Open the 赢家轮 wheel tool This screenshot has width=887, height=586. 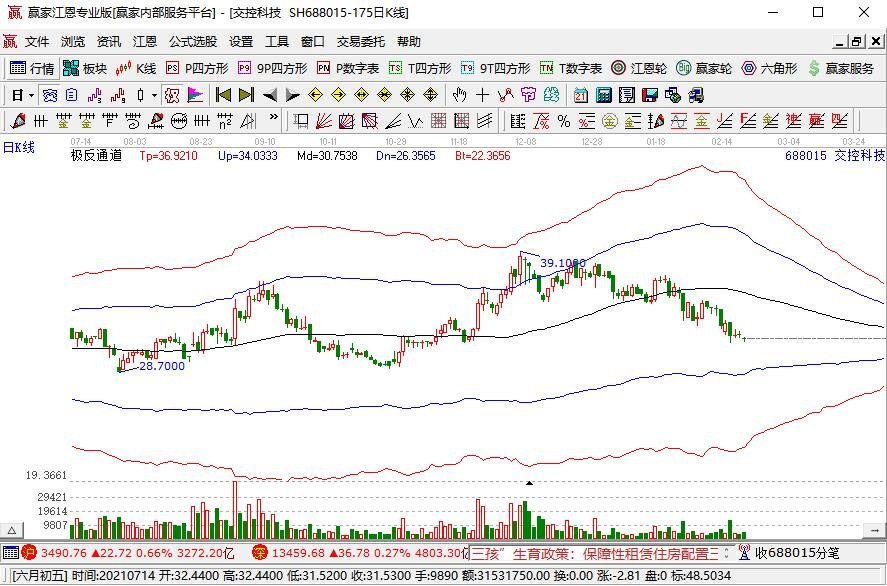(704, 68)
